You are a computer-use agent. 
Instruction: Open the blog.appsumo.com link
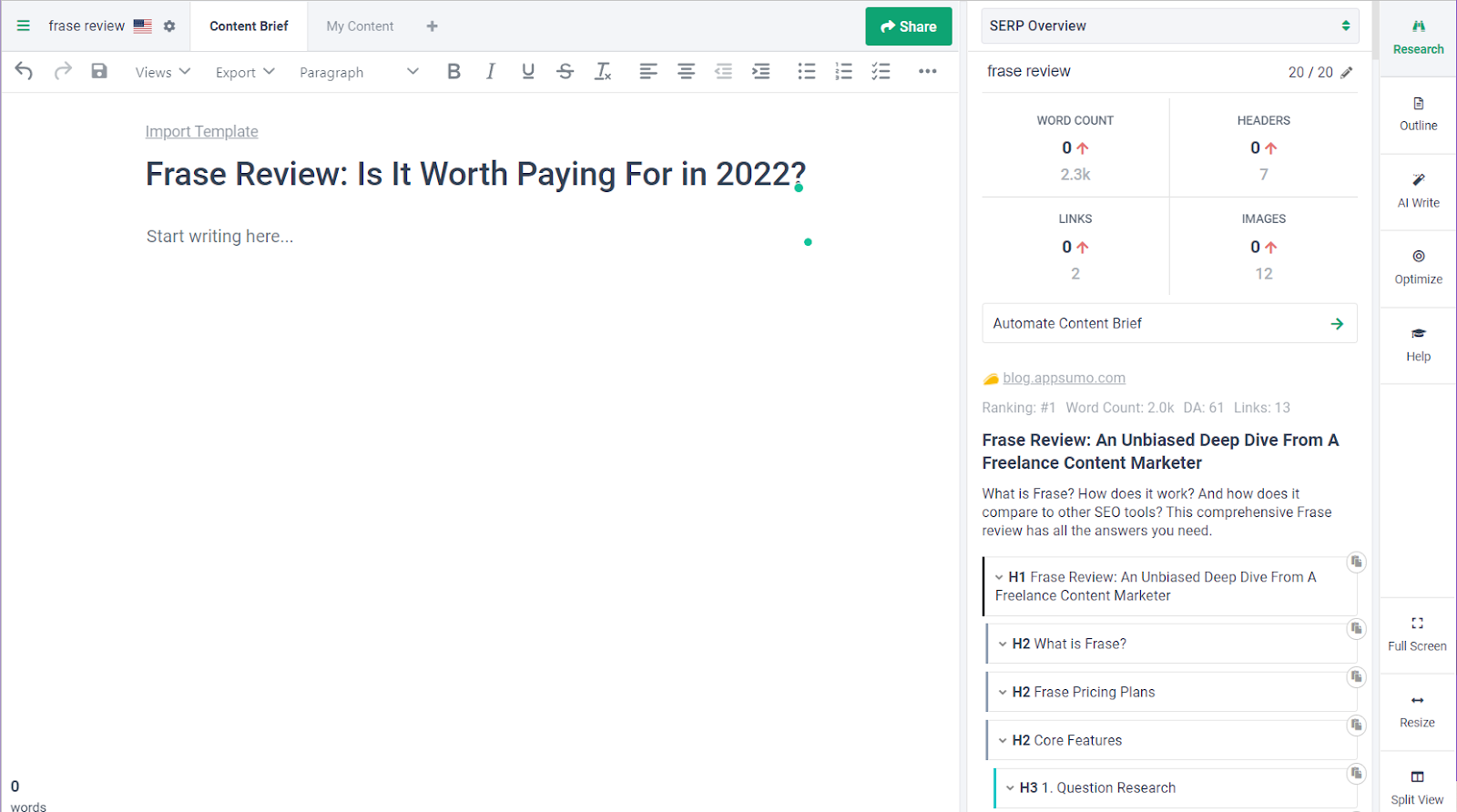1064,378
